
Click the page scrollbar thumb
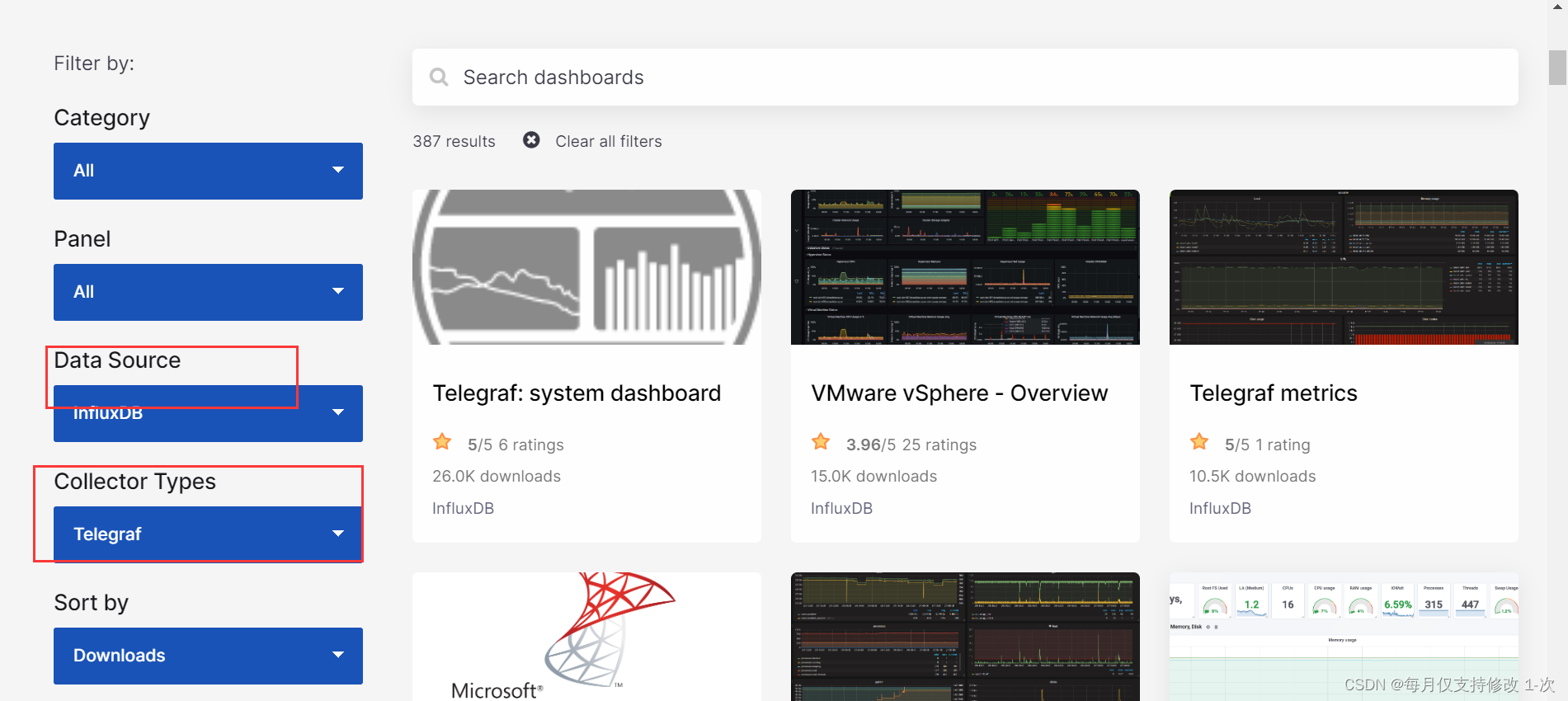coord(1557,68)
